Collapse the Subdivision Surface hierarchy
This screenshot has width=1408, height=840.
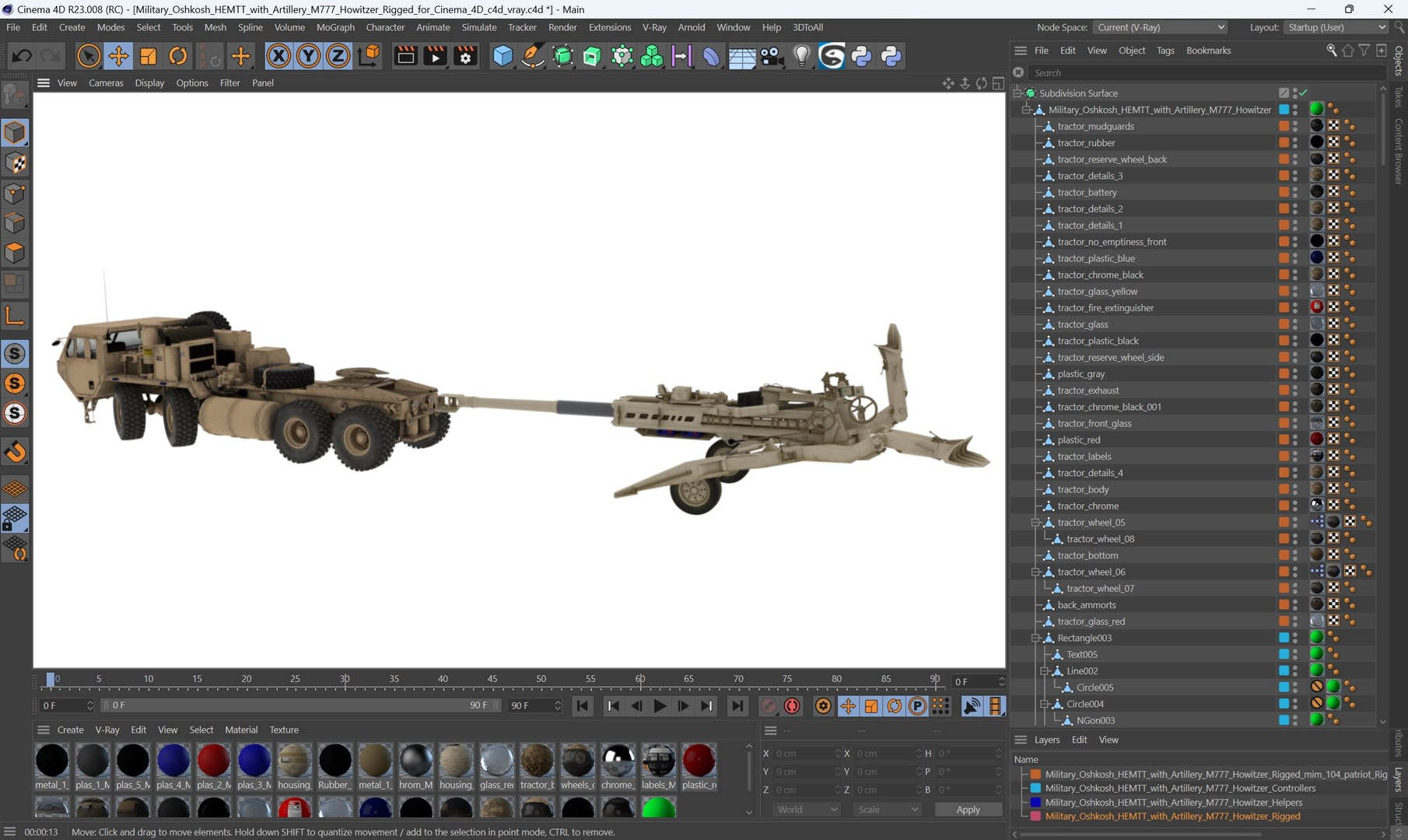[1017, 93]
